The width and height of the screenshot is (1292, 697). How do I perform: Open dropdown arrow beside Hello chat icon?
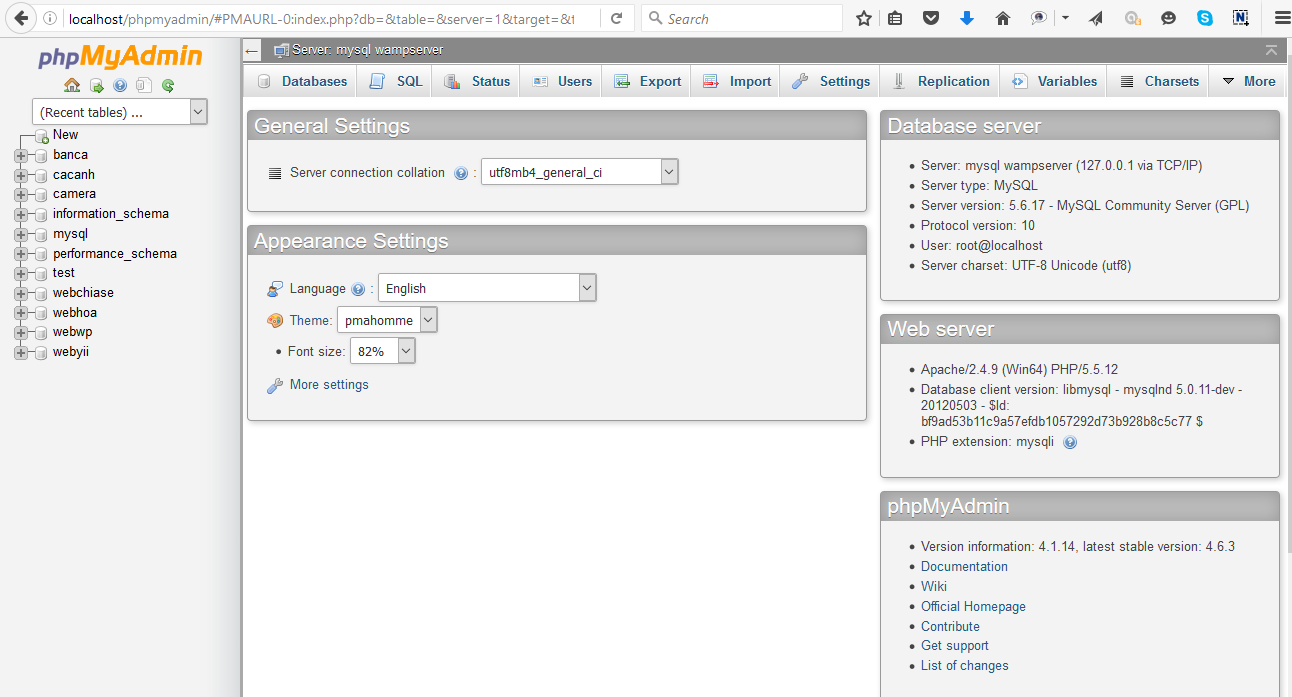[1066, 18]
